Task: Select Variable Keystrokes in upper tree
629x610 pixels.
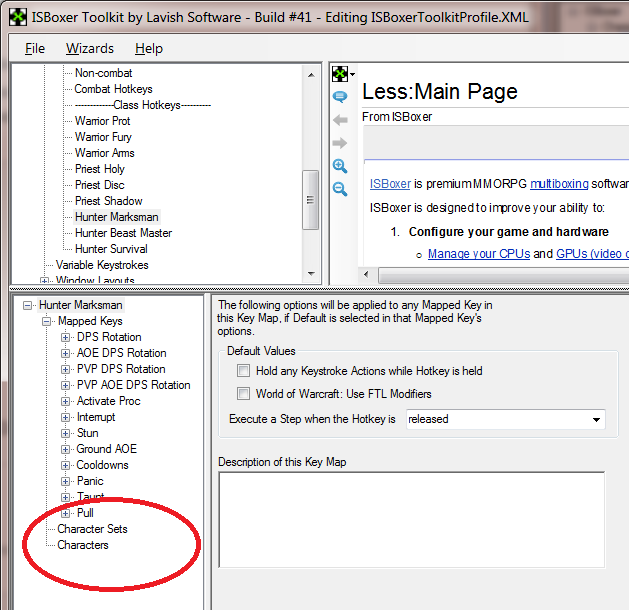Action: tap(102, 265)
